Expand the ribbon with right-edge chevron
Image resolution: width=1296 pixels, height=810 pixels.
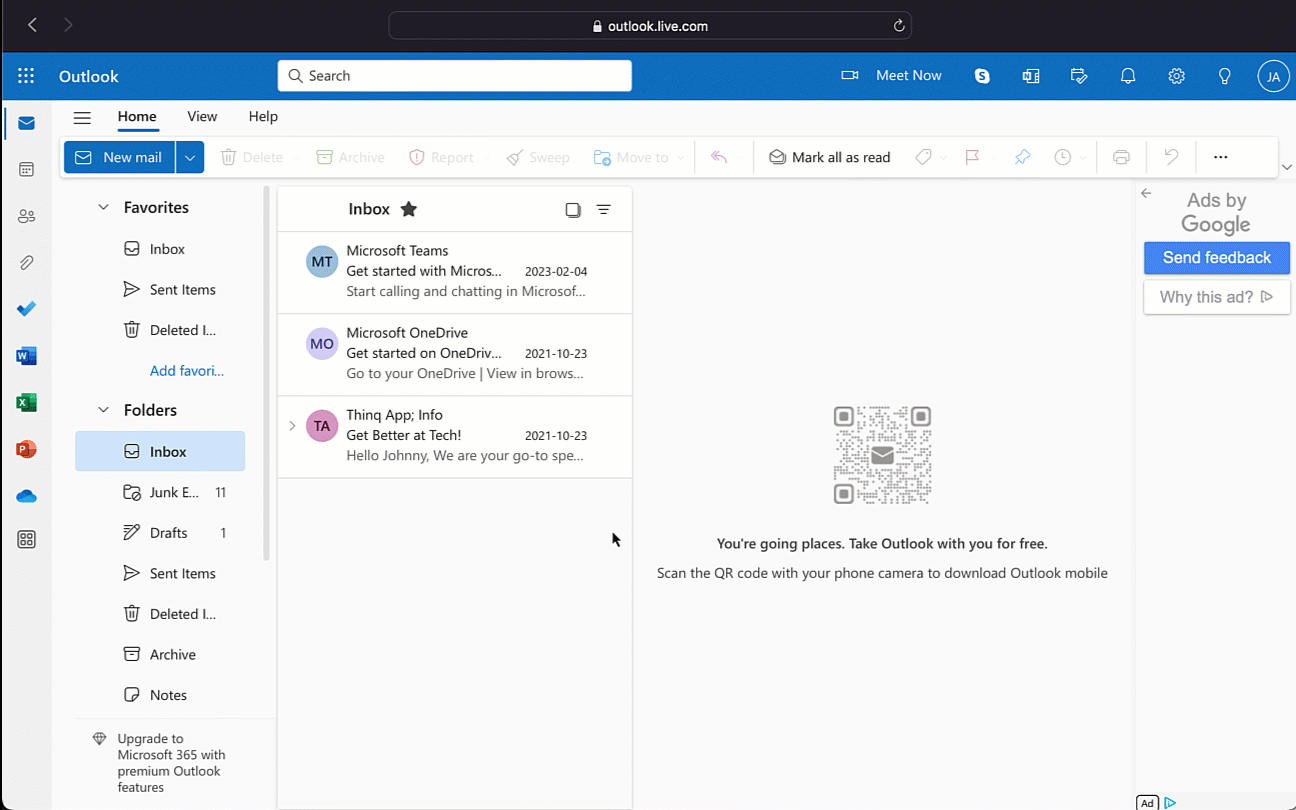1287,167
